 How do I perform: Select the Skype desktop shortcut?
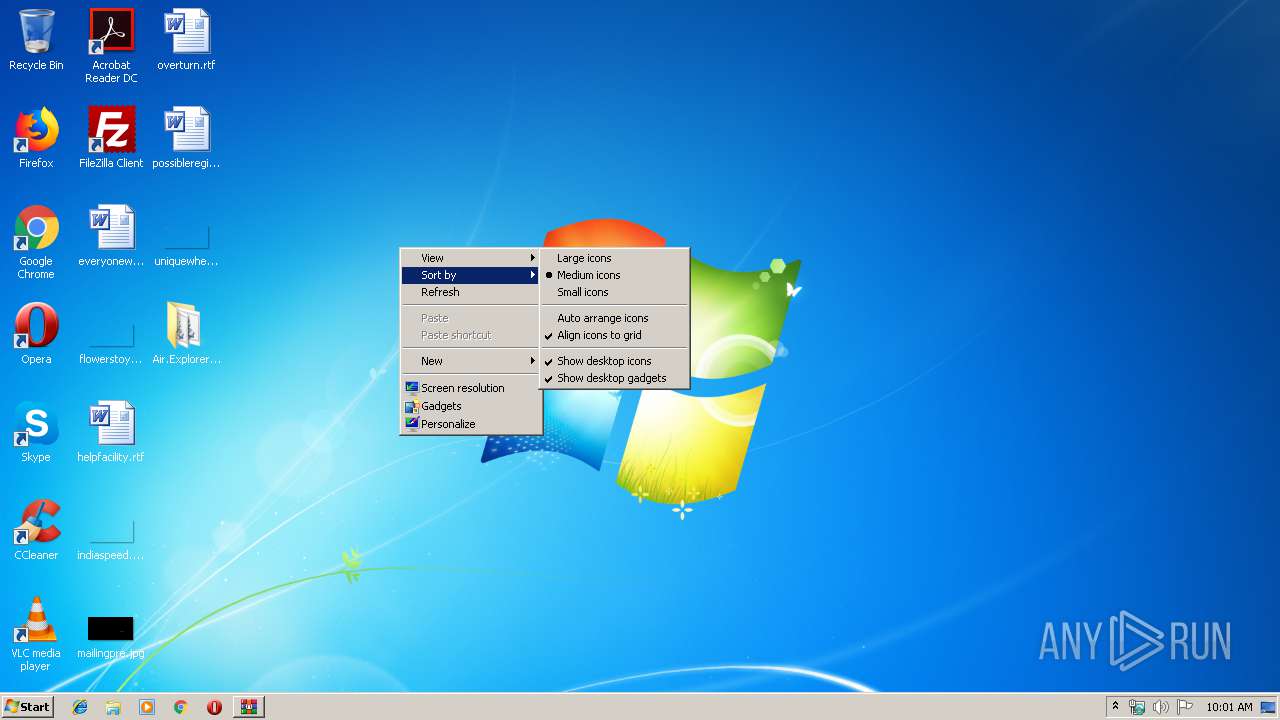(x=36, y=432)
